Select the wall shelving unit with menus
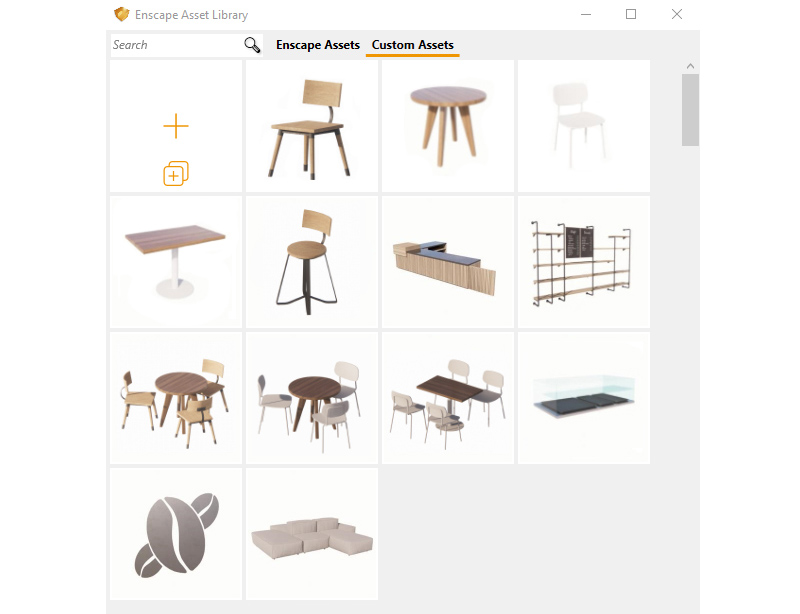 click(583, 262)
